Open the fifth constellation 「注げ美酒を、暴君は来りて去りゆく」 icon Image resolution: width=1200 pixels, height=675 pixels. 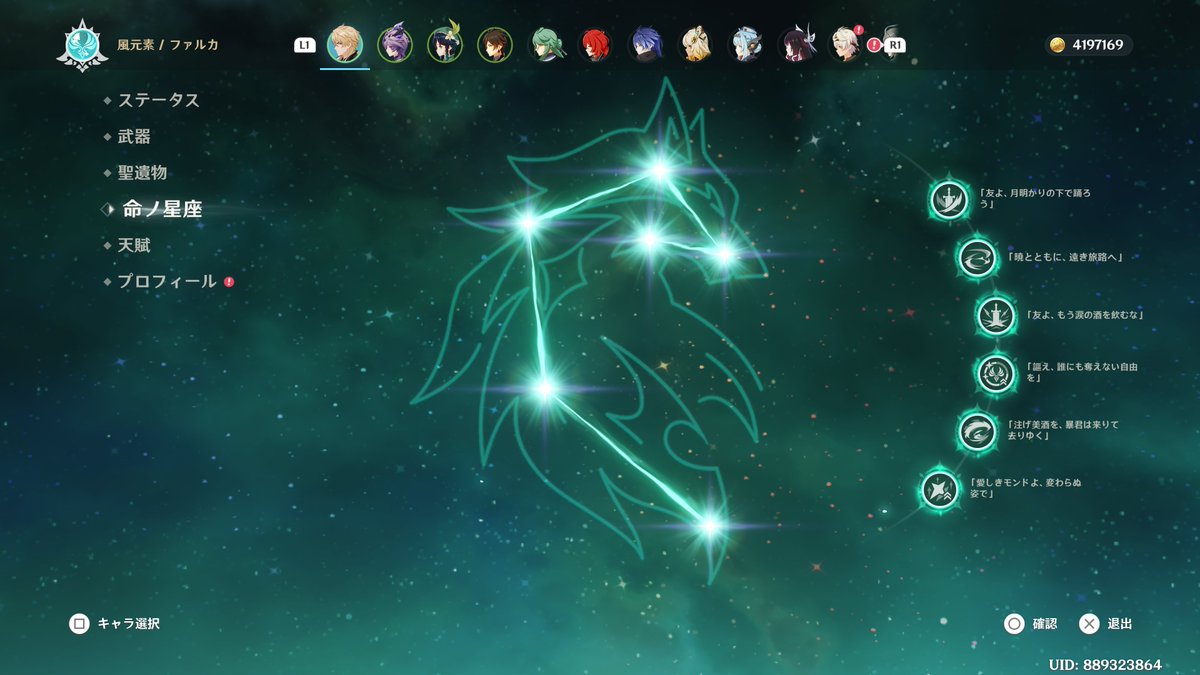[x=976, y=431]
